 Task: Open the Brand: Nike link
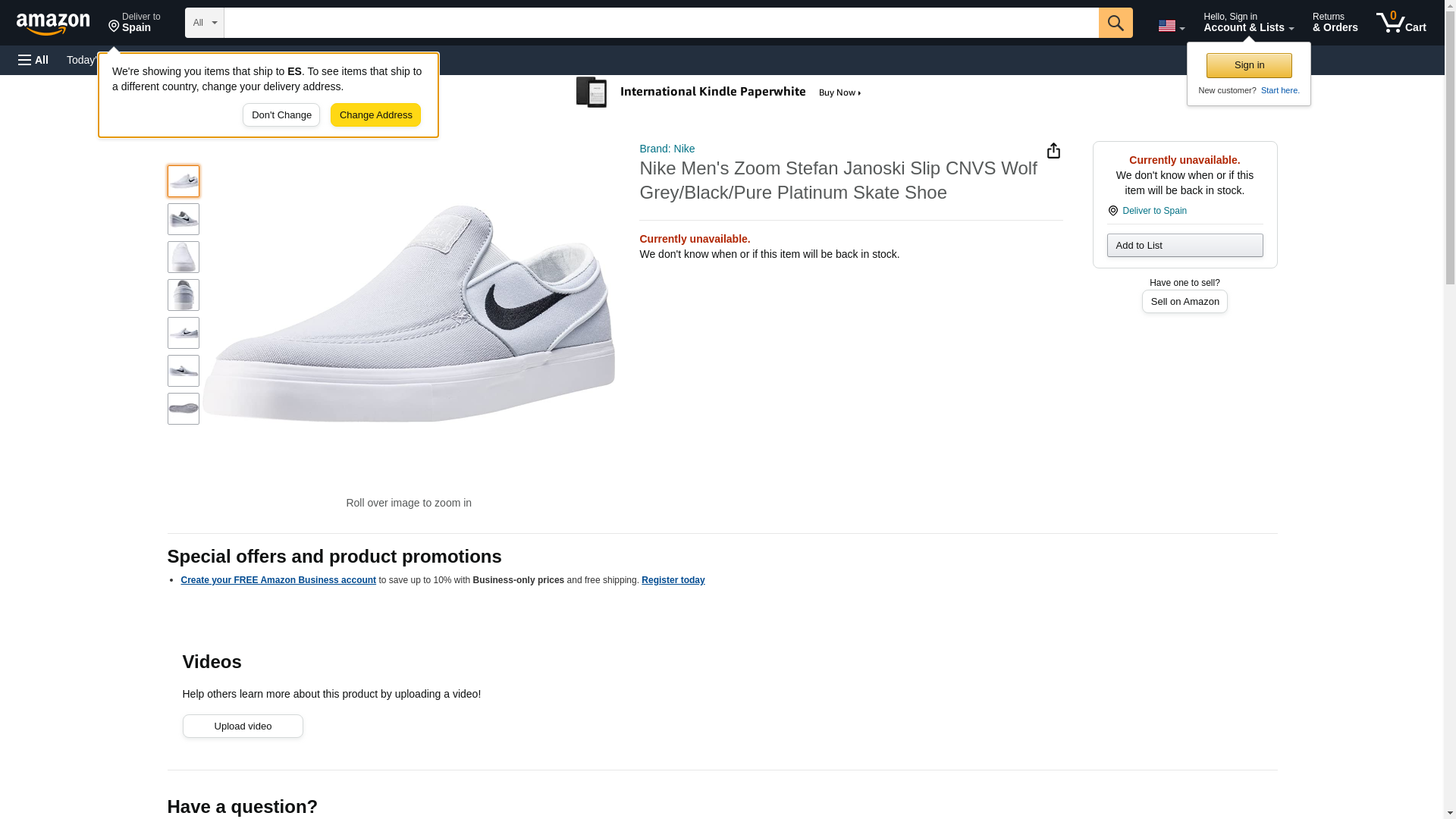pos(667,149)
